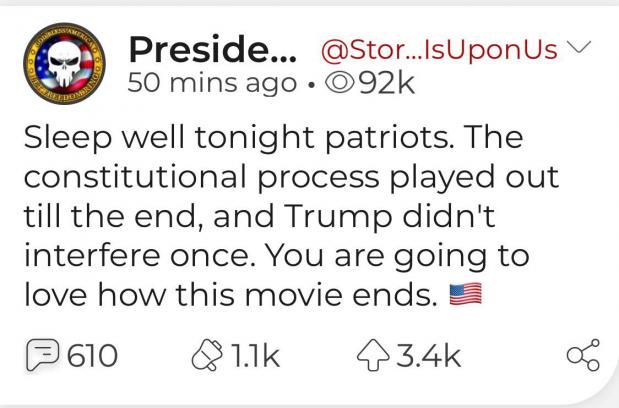
Task: Click the 1.1k echo count
Action: pos(254,355)
